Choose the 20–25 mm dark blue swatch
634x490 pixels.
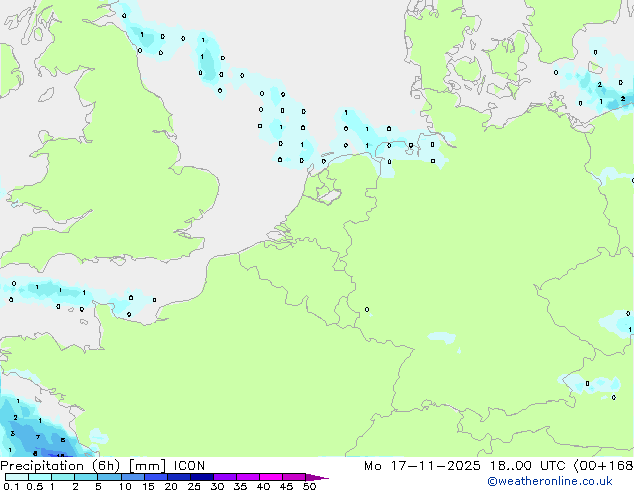click(178, 477)
